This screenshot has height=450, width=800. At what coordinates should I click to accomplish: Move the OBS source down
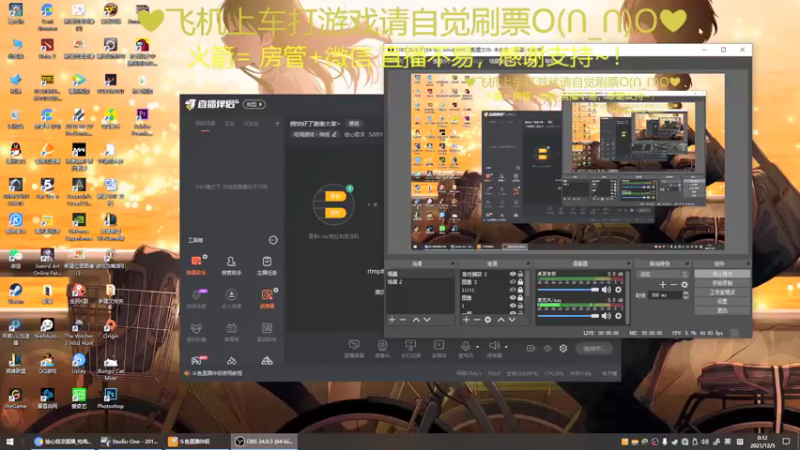click(512, 319)
